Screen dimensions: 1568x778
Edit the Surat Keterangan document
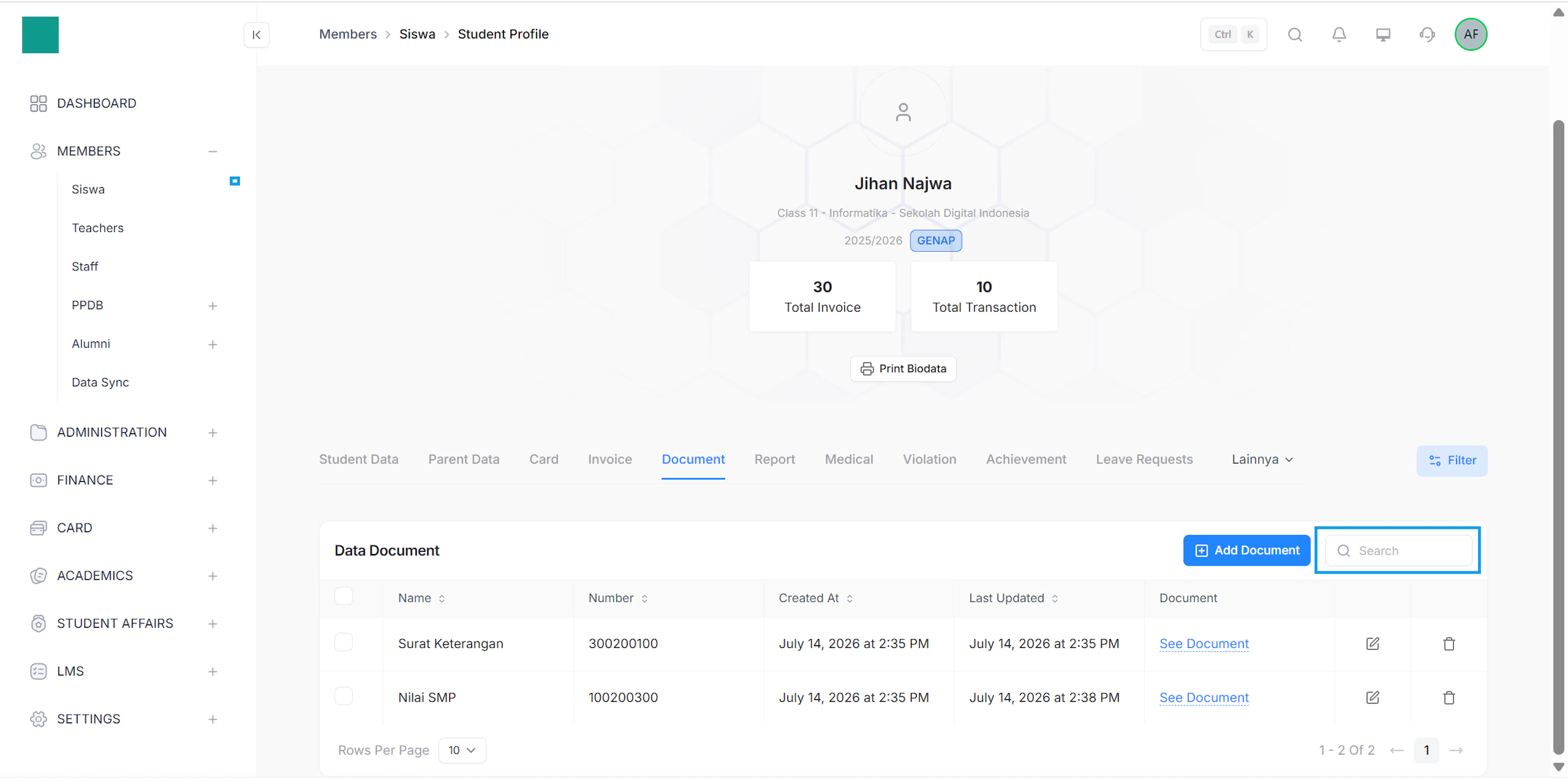tap(1372, 644)
